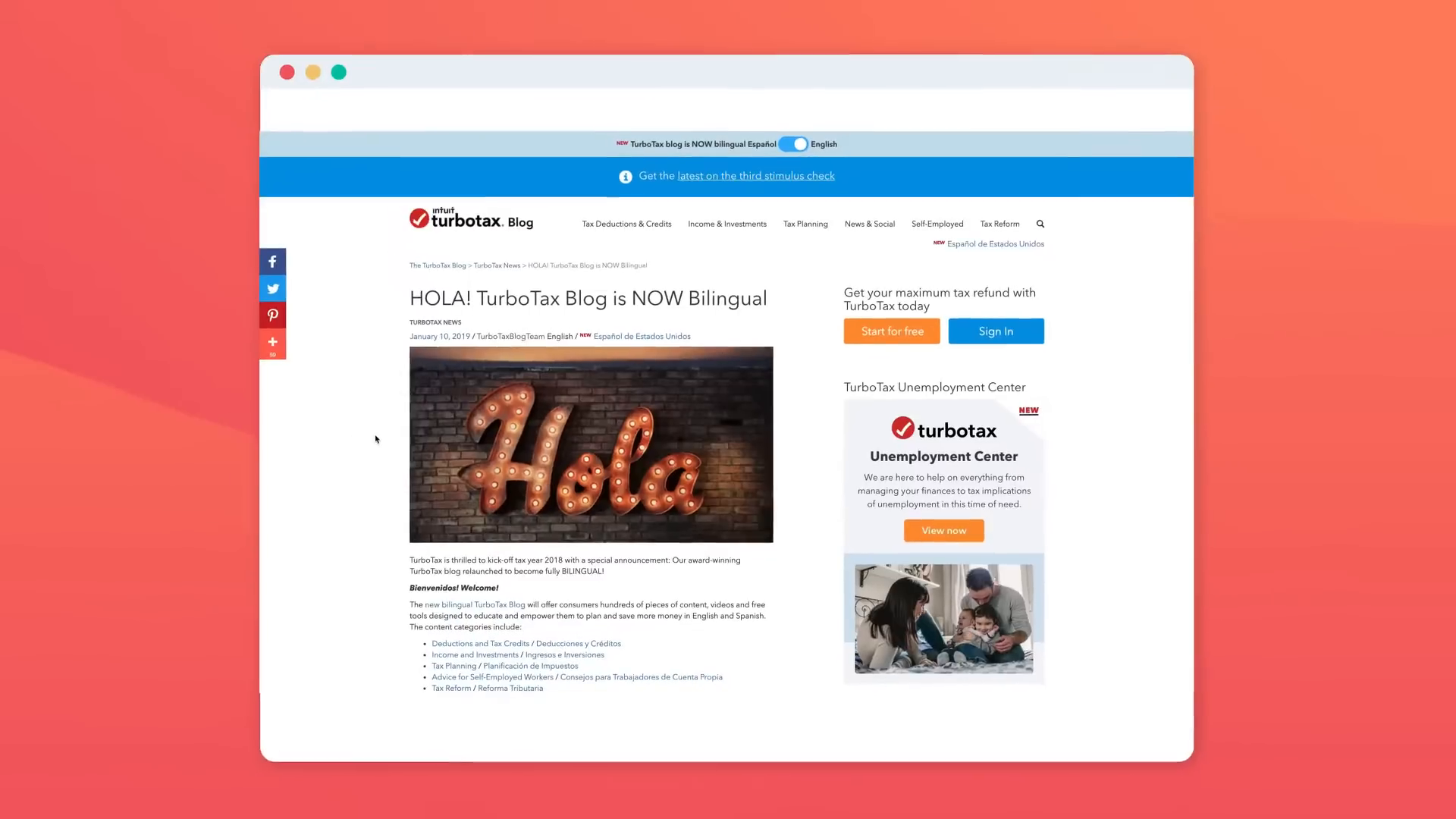Share the post on Facebook
The image size is (1456, 819).
[272, 262]
